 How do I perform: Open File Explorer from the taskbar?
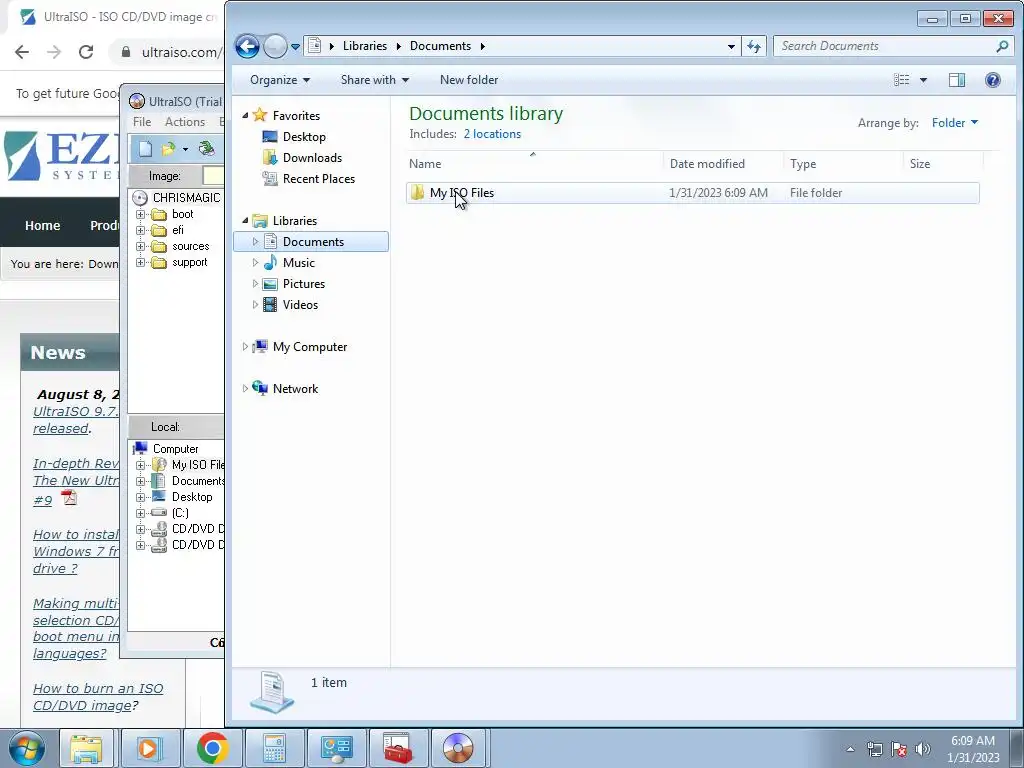86,748
